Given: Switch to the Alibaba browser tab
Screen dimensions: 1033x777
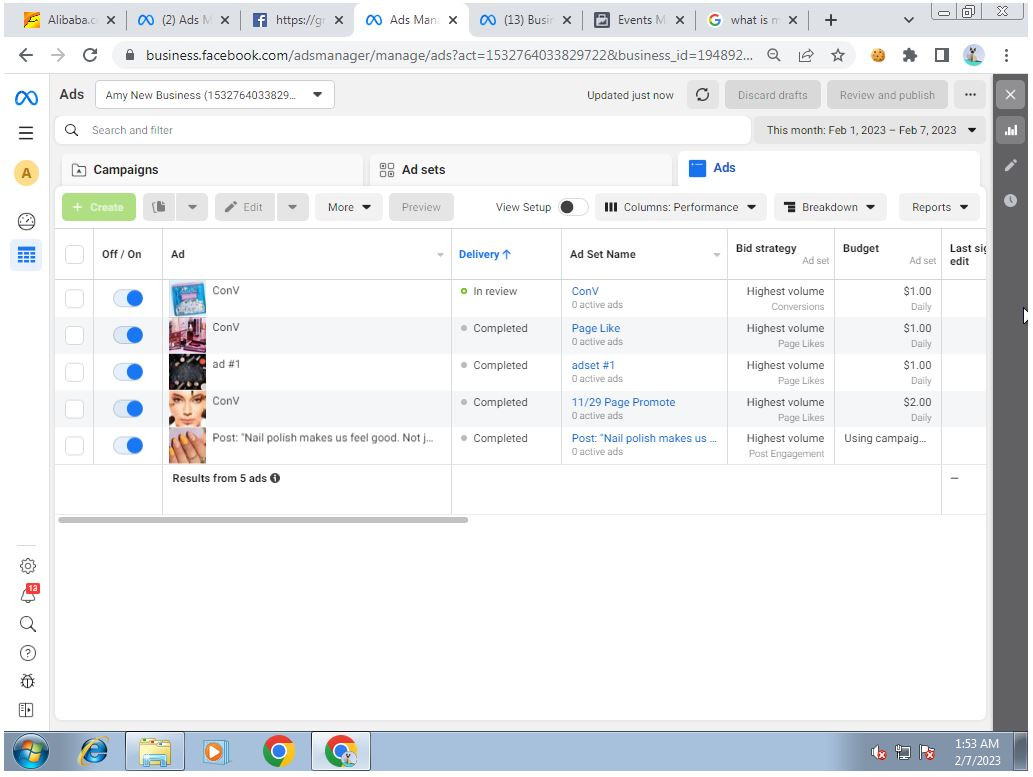Looking at the screenshot, I should coord(69,20).
